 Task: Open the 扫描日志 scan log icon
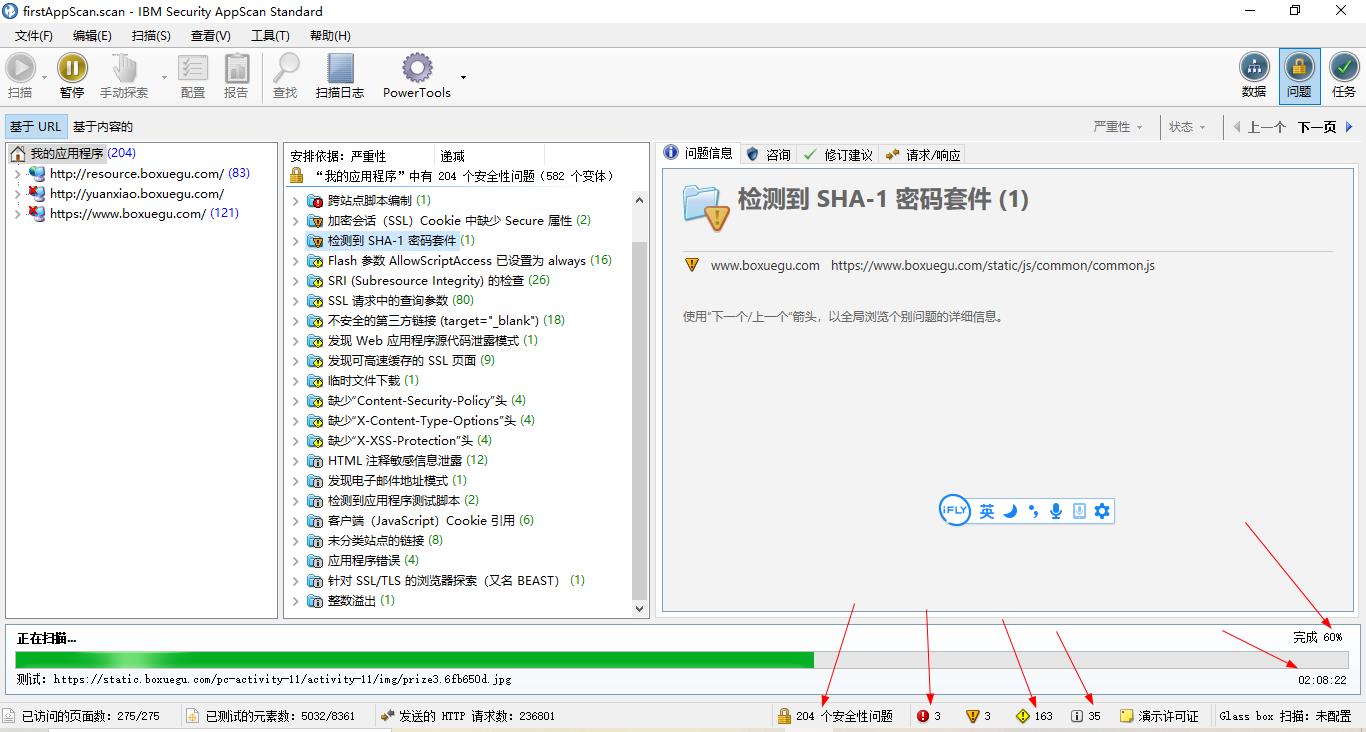[340, 68]
